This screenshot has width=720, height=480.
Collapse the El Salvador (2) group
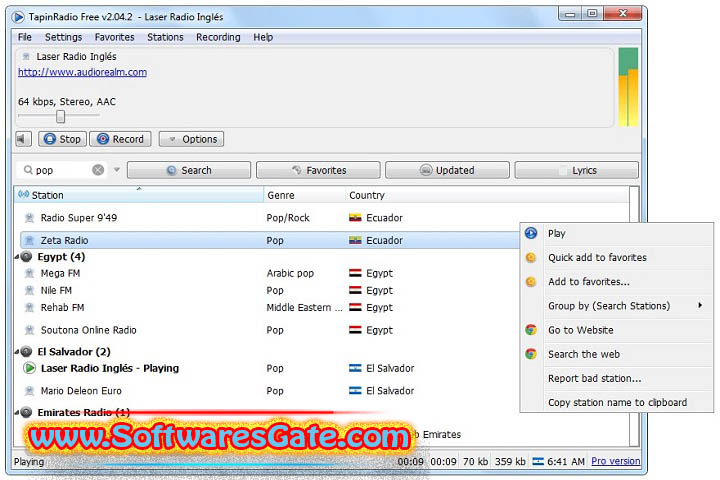pyautogui.click(x=17, y=352)
